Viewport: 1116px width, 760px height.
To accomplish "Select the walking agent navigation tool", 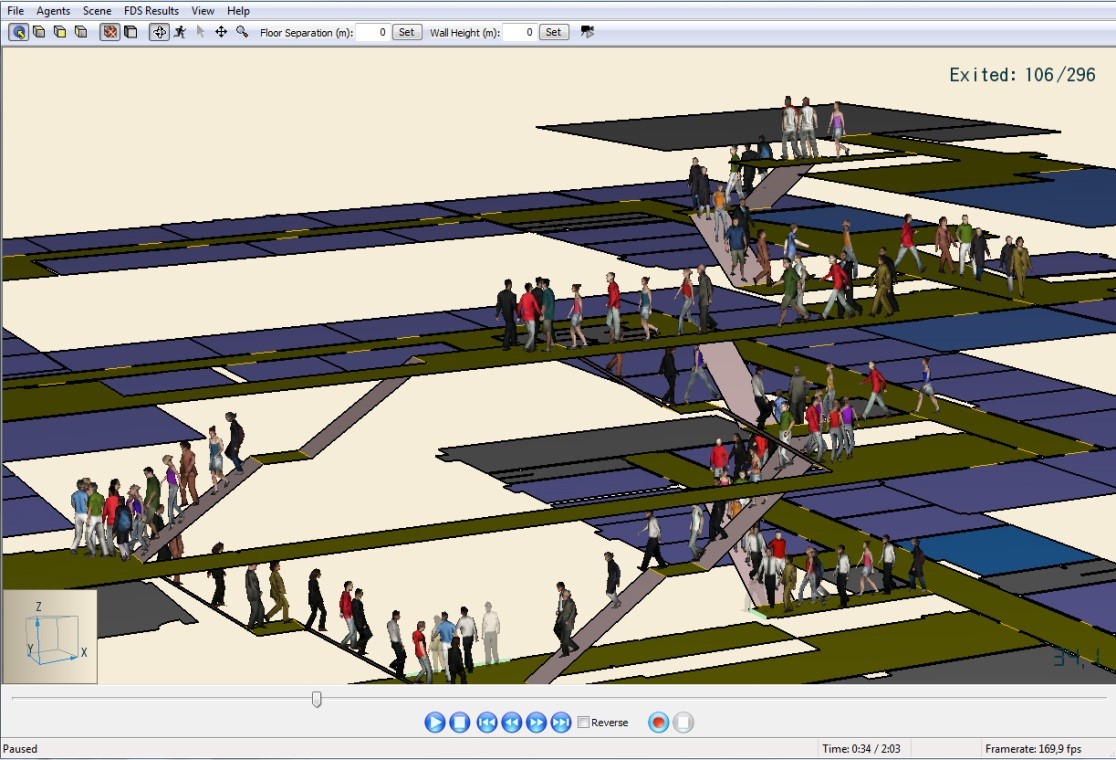I will point(180,32).
